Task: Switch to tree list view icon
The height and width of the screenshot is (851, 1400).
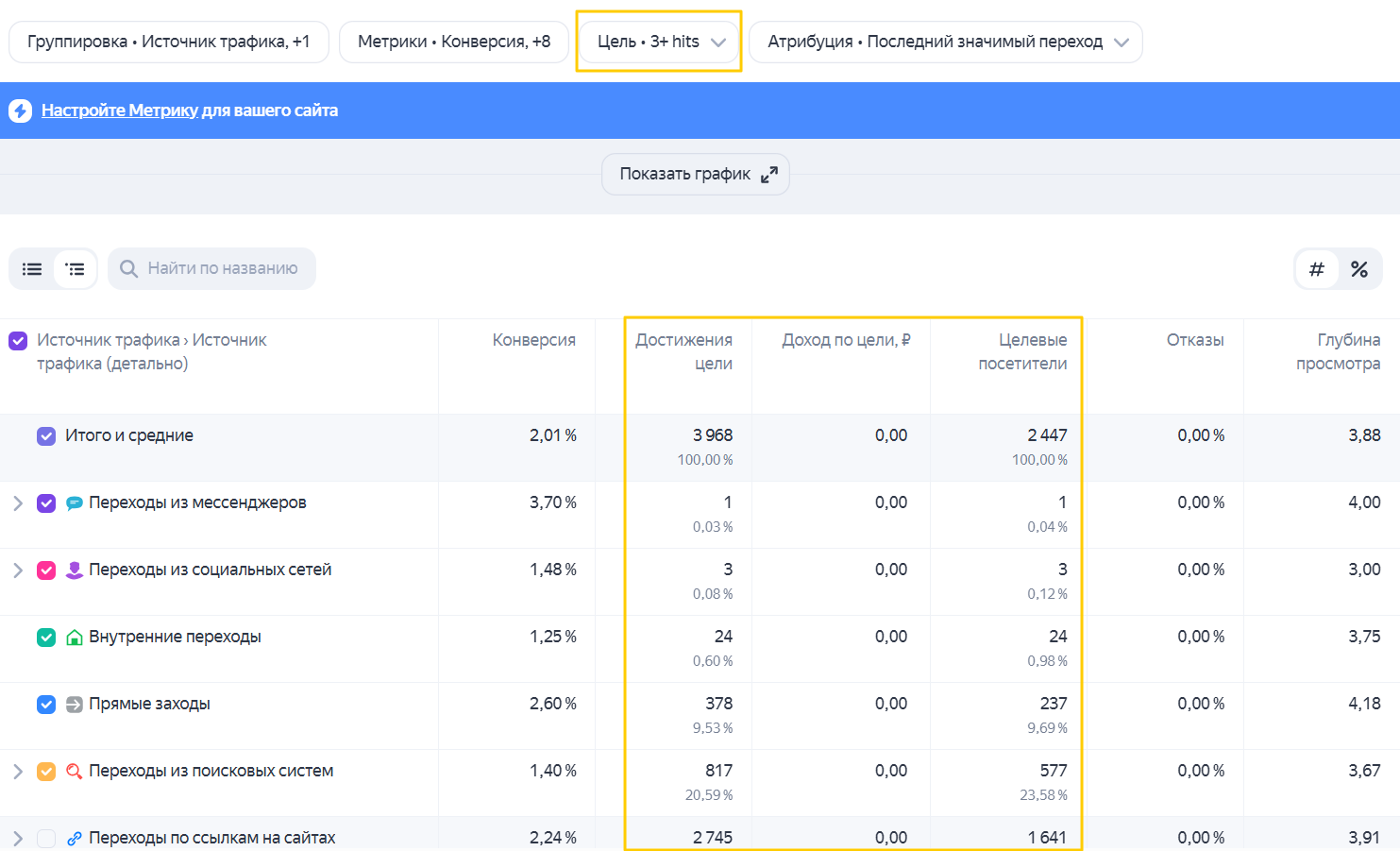Action: [76, 269]
